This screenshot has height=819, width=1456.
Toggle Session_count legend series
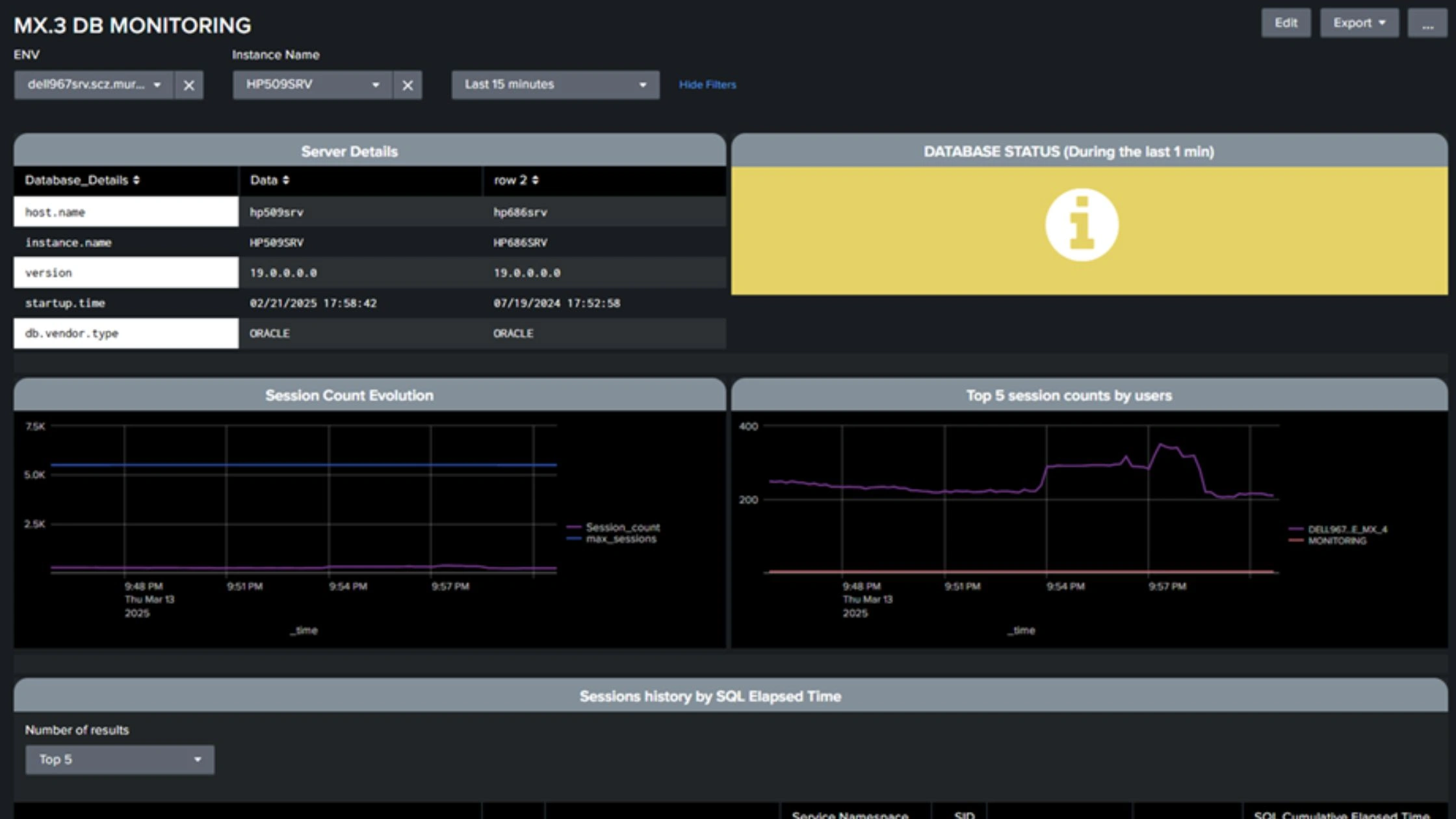622,527
